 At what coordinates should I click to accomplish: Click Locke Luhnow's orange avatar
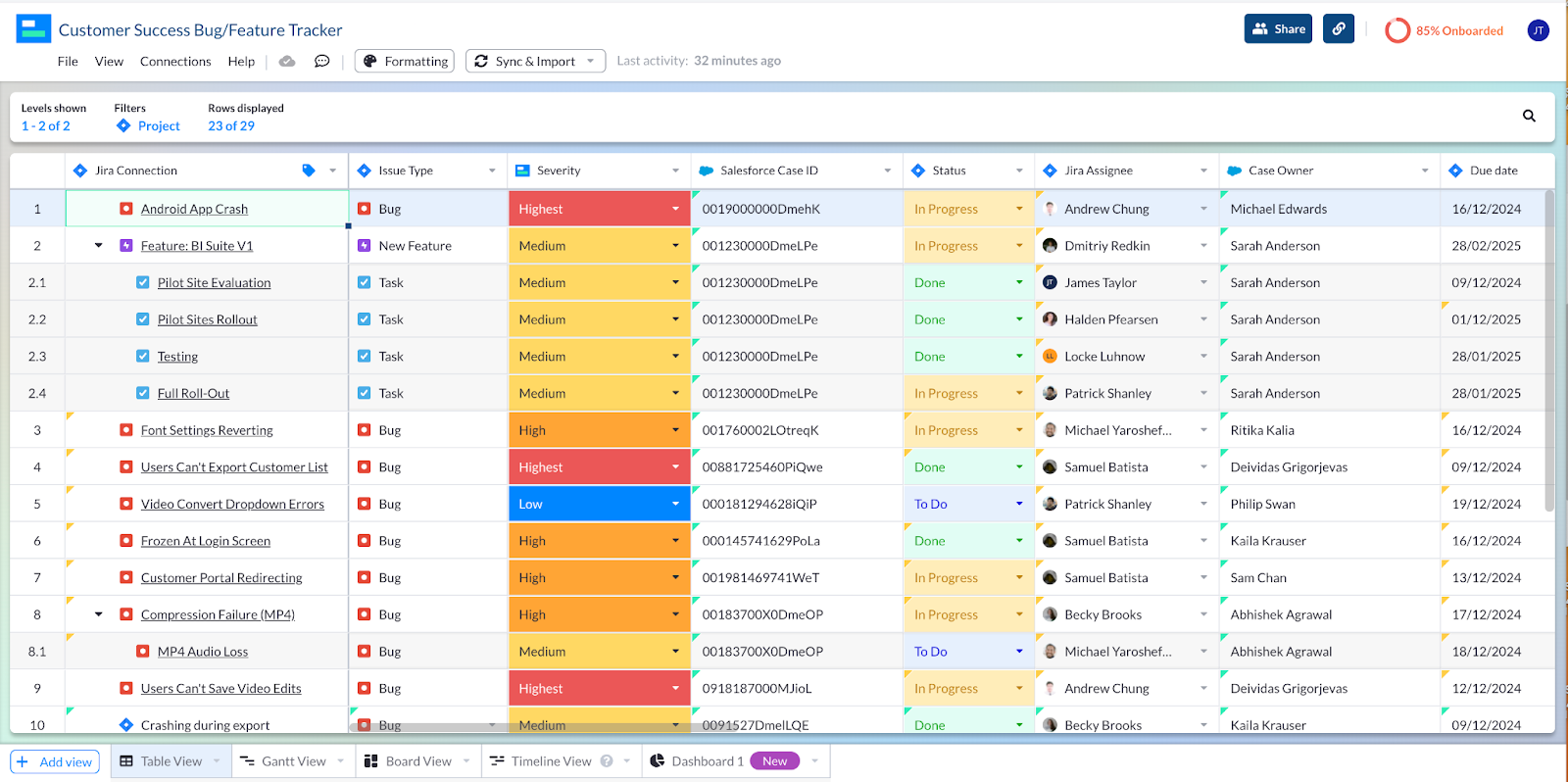coord(1050,357)
